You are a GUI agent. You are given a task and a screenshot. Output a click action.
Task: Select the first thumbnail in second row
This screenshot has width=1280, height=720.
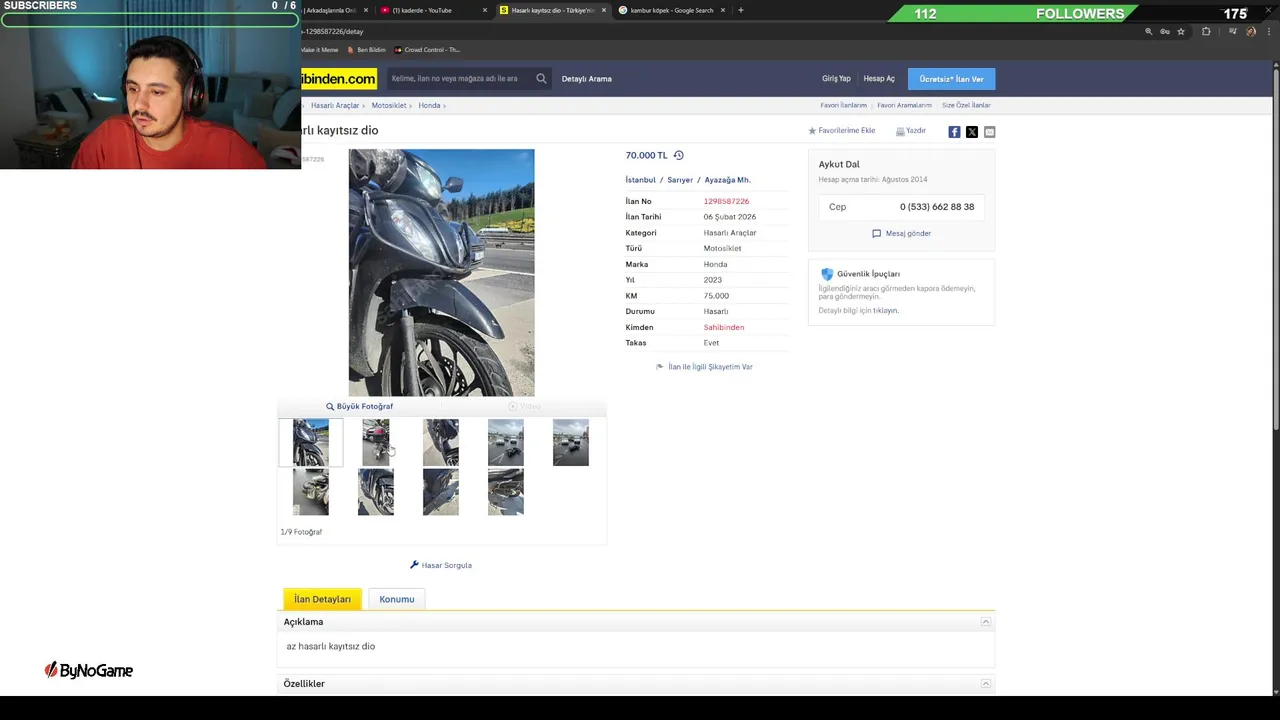pos(311,492)
